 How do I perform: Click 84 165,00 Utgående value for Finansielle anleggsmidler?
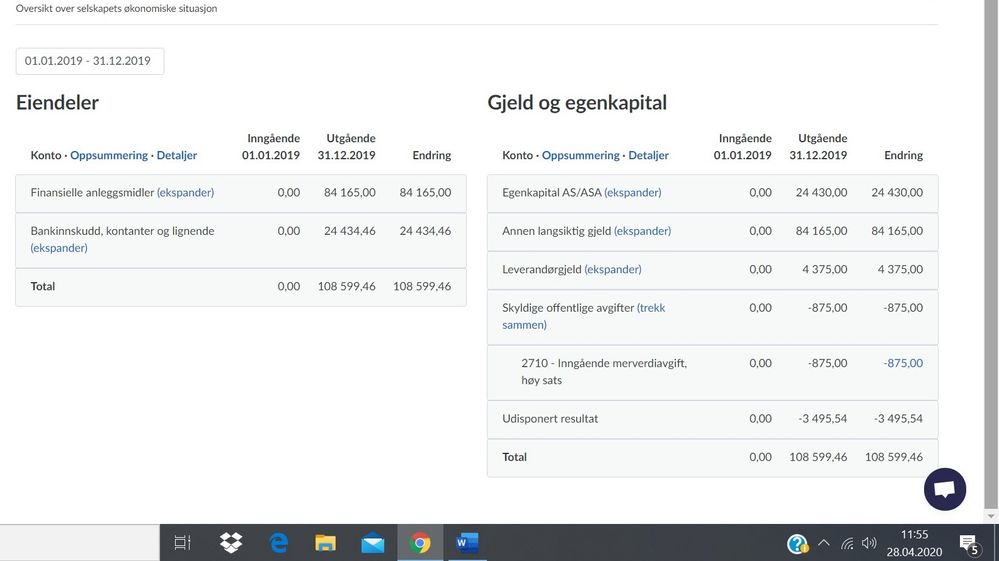(x=349, y=192)
